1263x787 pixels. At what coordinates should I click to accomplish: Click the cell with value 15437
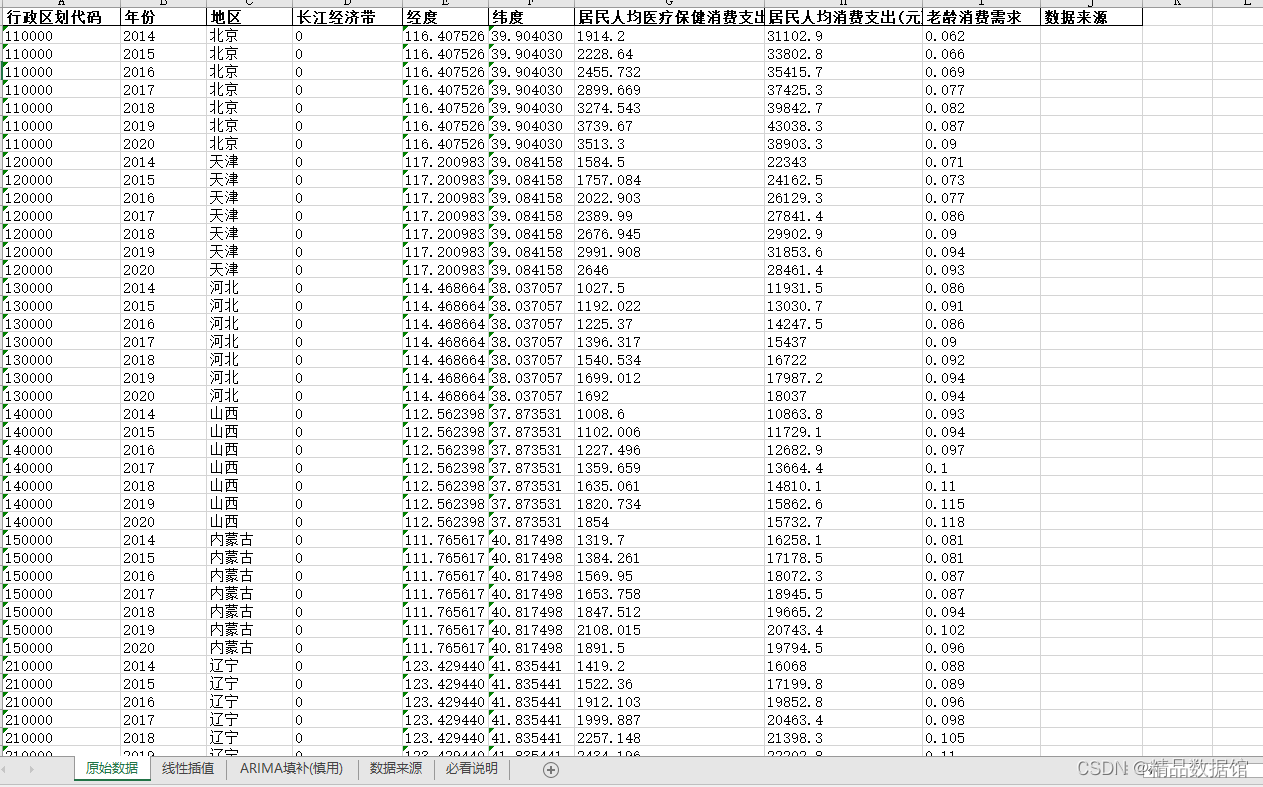(843, 342)
